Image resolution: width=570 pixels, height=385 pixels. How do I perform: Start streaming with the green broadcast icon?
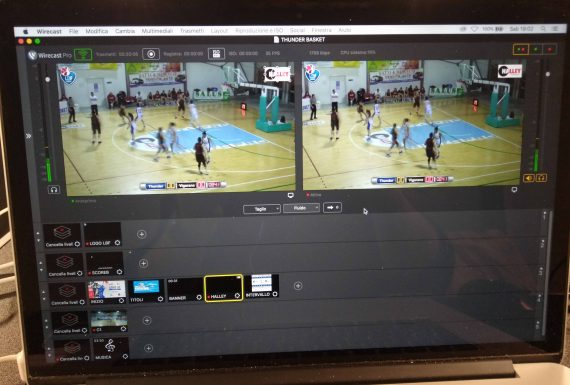coord(83,55)
